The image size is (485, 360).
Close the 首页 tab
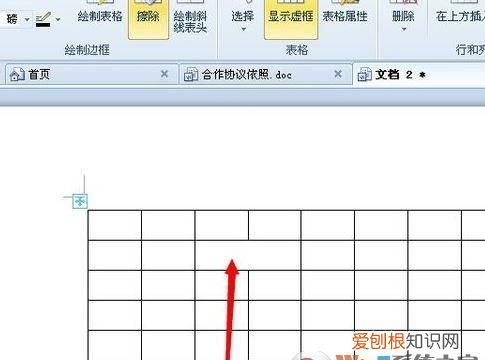tap(164, 74)
